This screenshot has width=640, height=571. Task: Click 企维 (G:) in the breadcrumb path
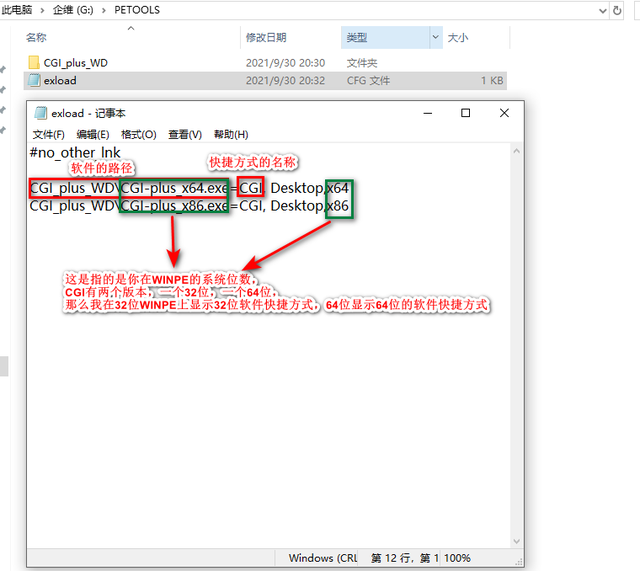(73, 10)
